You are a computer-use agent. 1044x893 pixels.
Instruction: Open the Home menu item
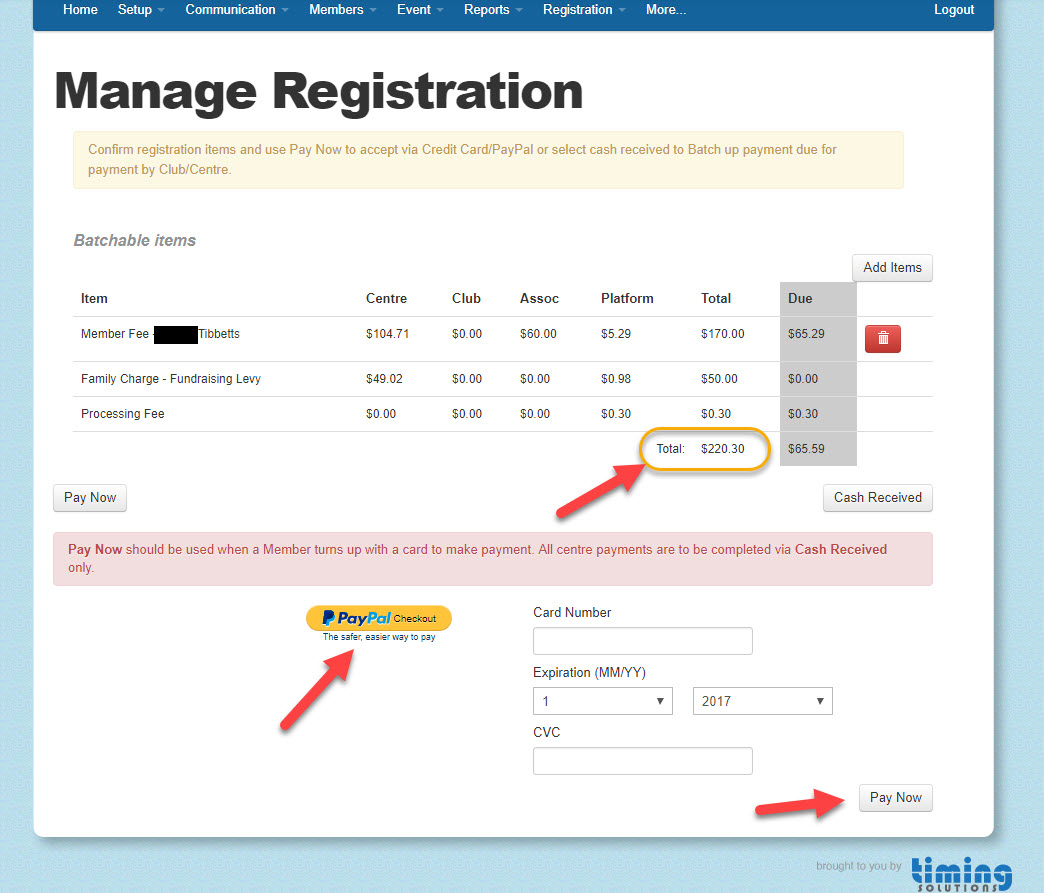(80, 10)
